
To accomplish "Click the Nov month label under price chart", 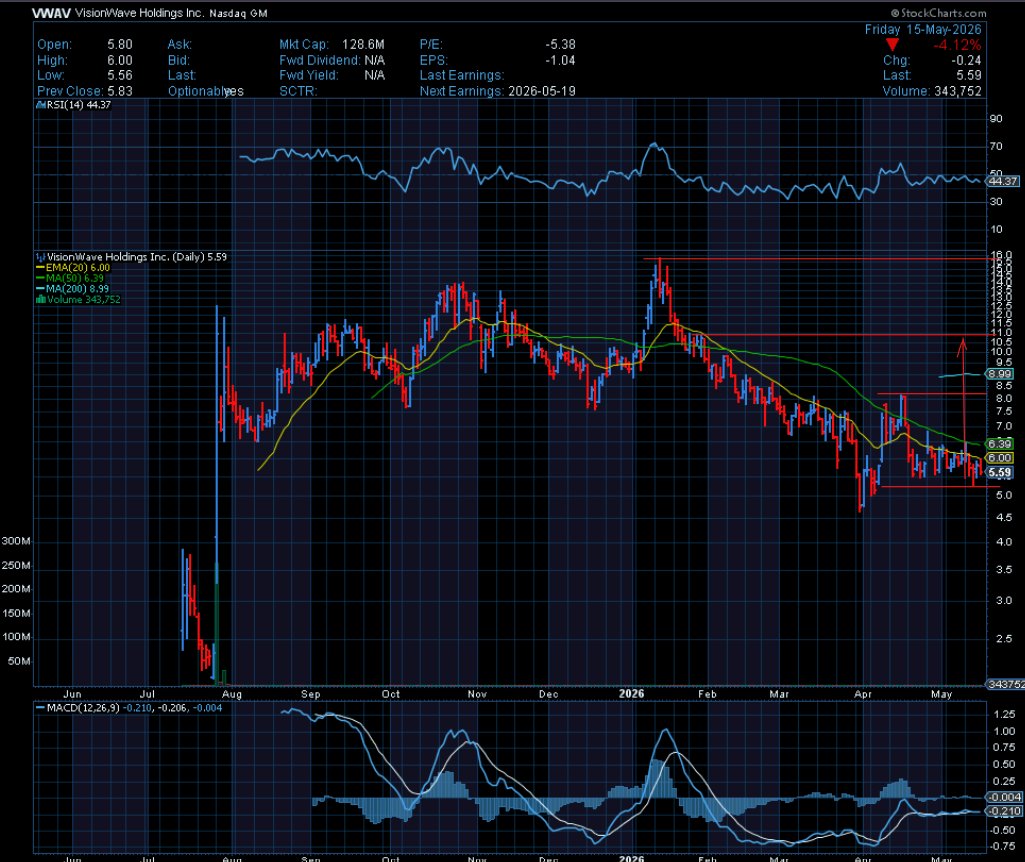I will (x=477, y=694).
